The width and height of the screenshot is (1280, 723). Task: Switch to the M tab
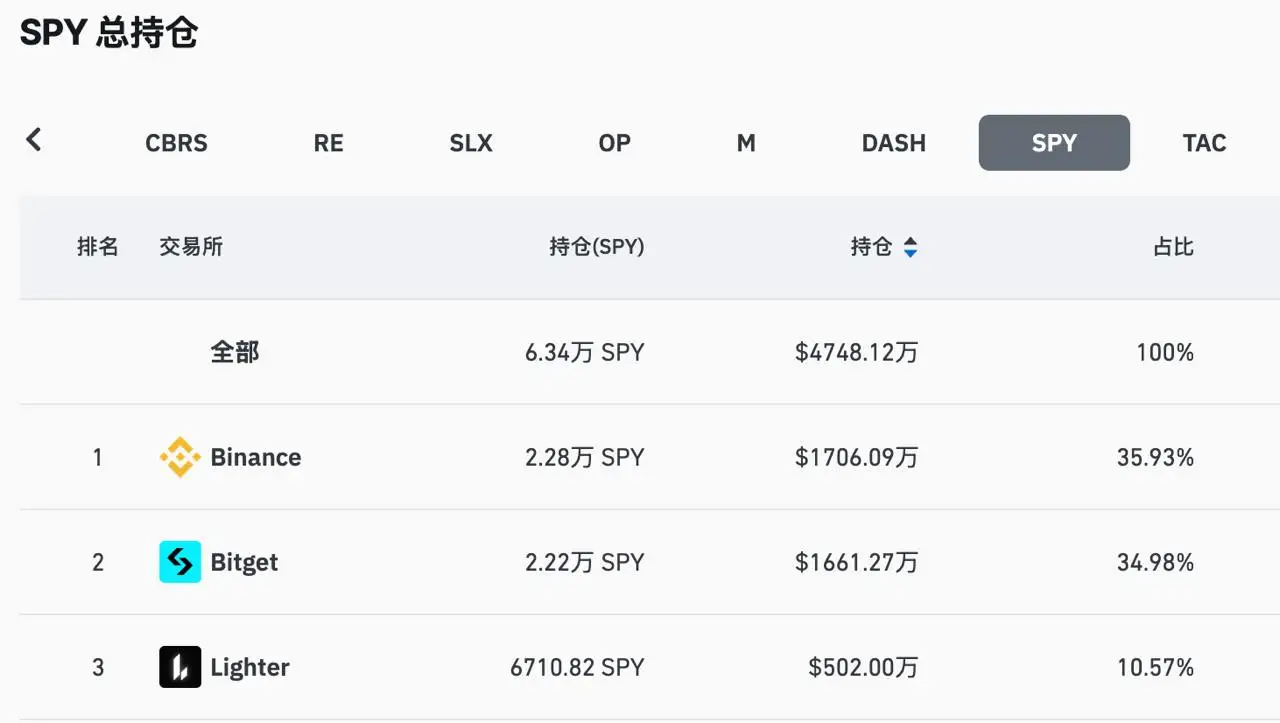point(746,143)
